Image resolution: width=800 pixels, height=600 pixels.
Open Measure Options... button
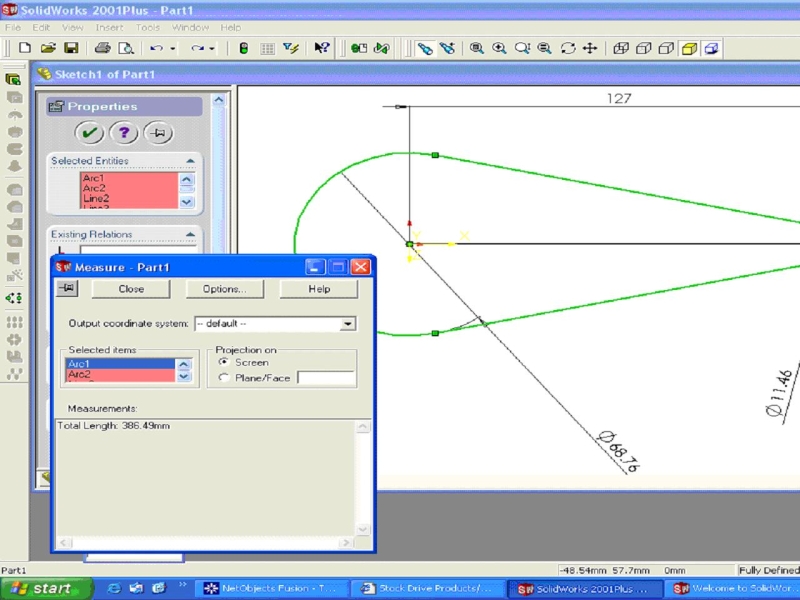[224, 289]
